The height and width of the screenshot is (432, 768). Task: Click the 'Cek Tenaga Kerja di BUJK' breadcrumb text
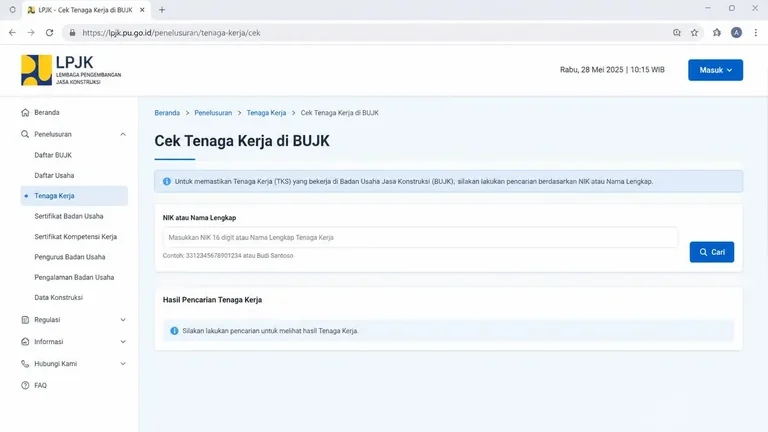point(339,113)
